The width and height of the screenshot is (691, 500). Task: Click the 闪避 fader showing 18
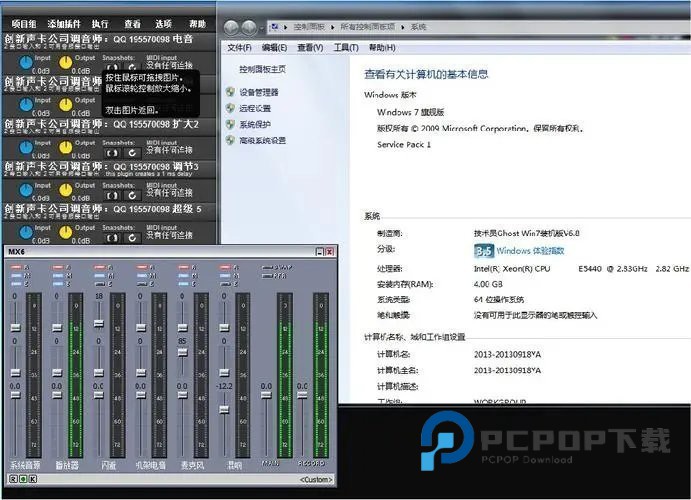[x=99, y=323]
